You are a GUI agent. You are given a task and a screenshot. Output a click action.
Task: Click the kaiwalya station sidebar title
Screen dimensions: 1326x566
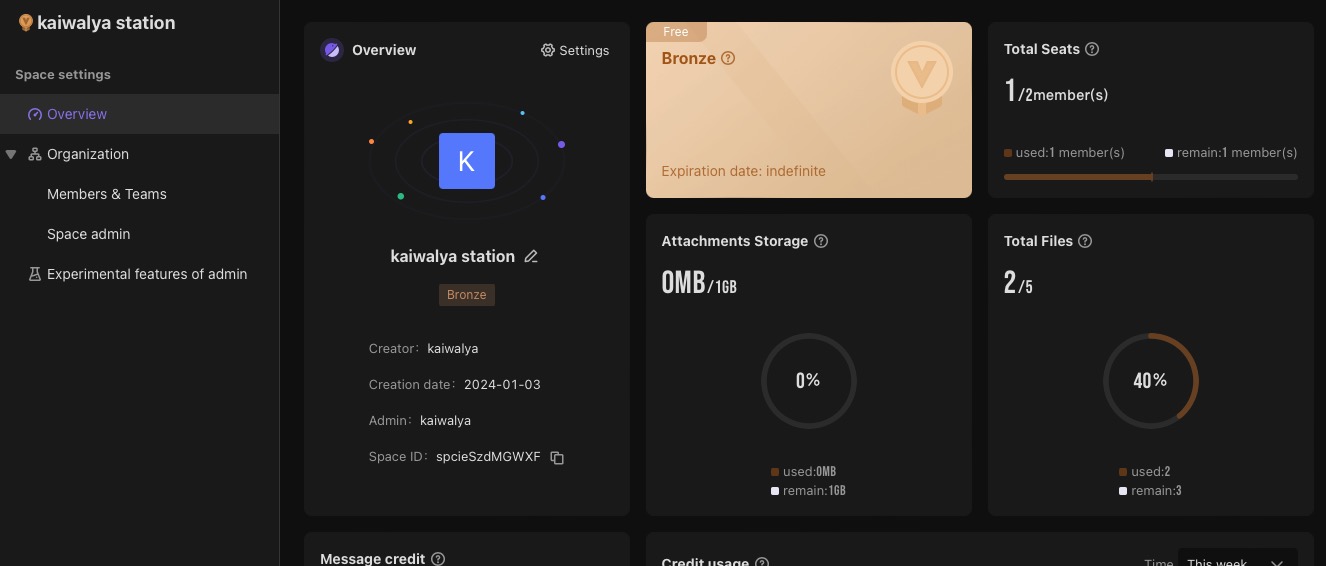tap(106, 22)
